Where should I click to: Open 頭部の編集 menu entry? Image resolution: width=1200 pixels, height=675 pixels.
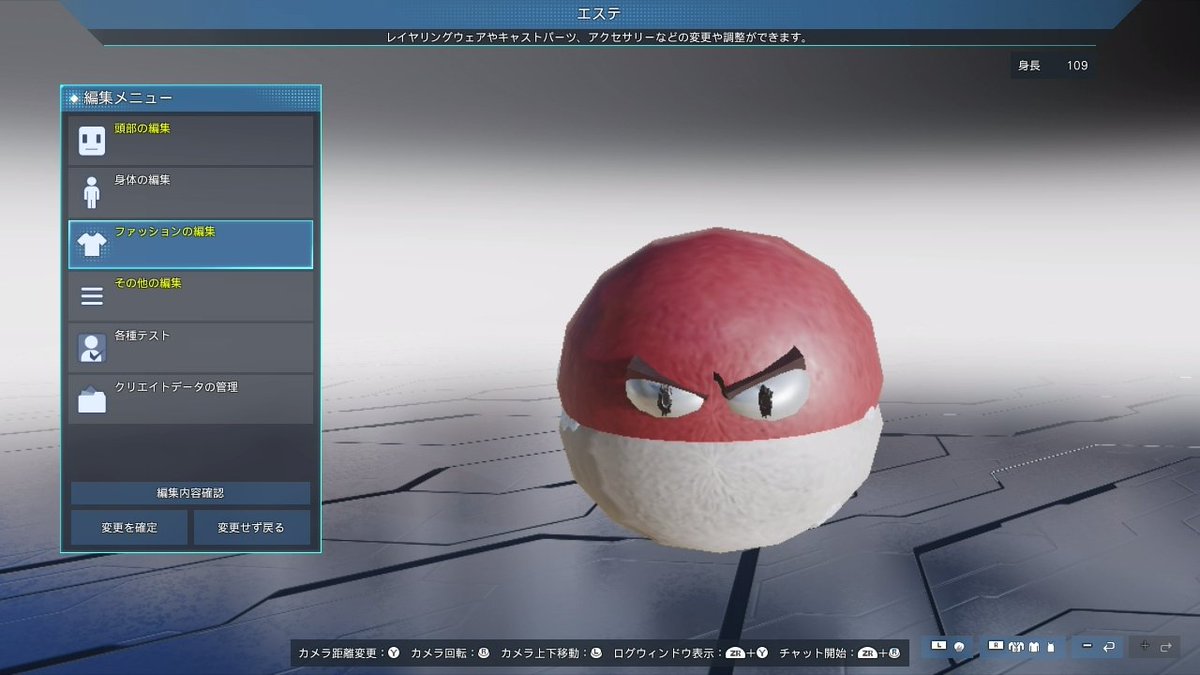[190, 140]
